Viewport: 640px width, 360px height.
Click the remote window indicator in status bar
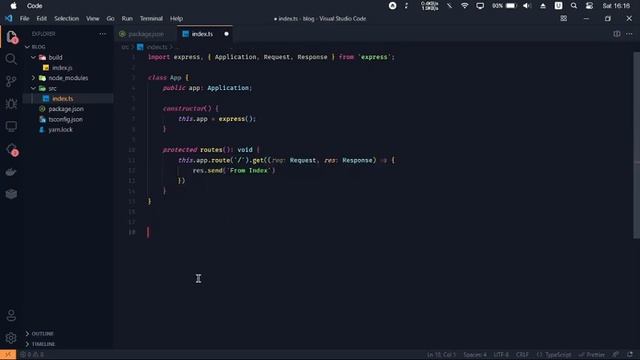pos(8,355)
